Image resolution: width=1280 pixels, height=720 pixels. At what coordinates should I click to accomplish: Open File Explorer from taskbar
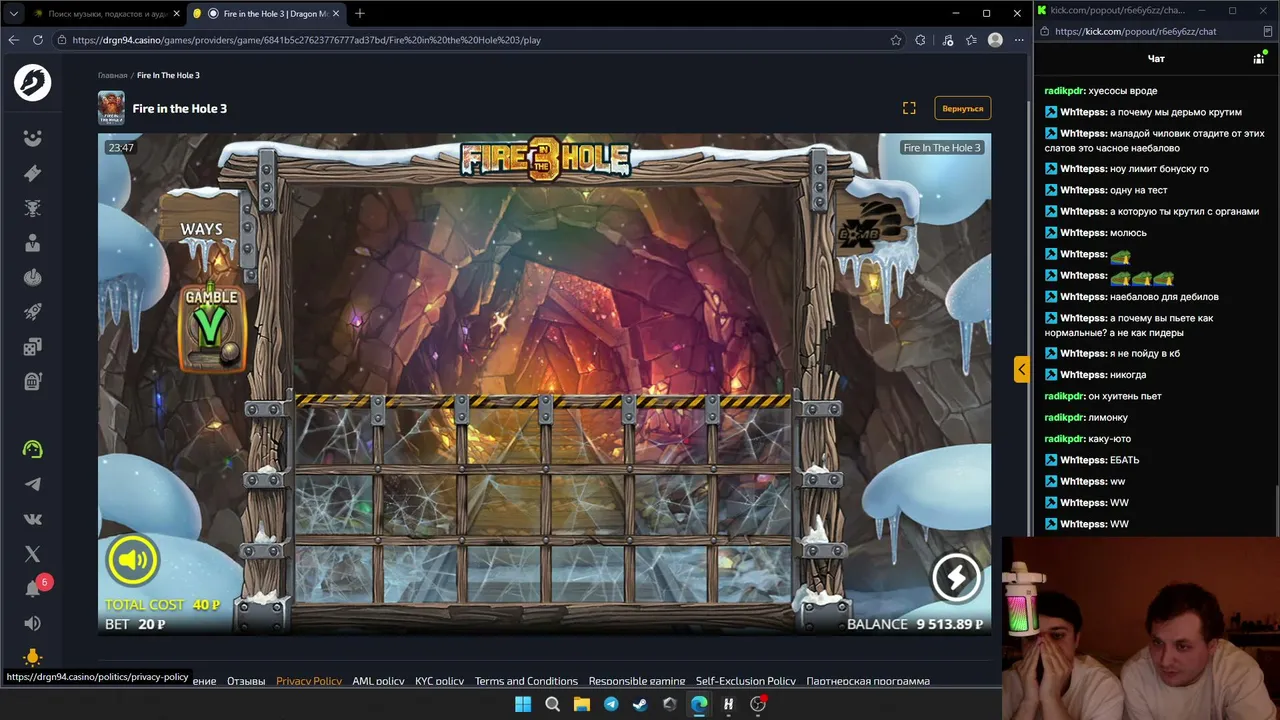point(581,704)
